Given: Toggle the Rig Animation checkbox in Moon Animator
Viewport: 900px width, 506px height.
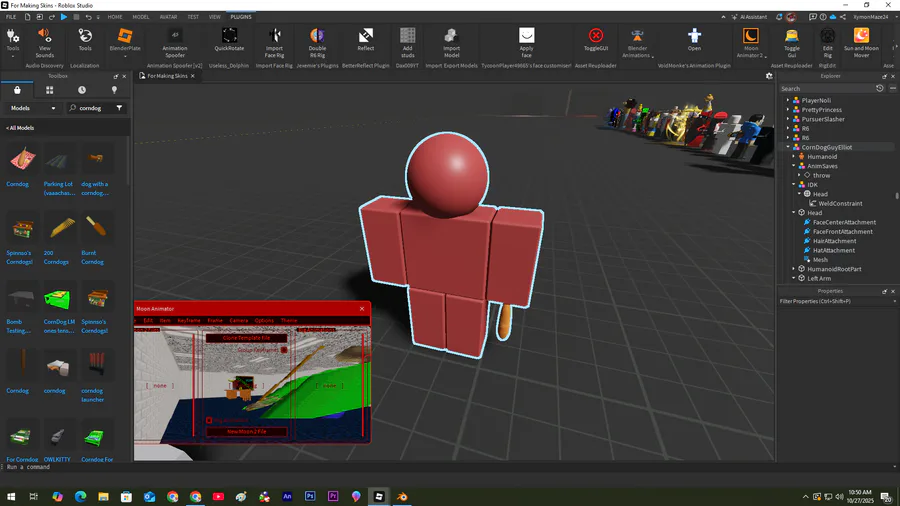Looking at the screenshot, I should tap(209, 420).
